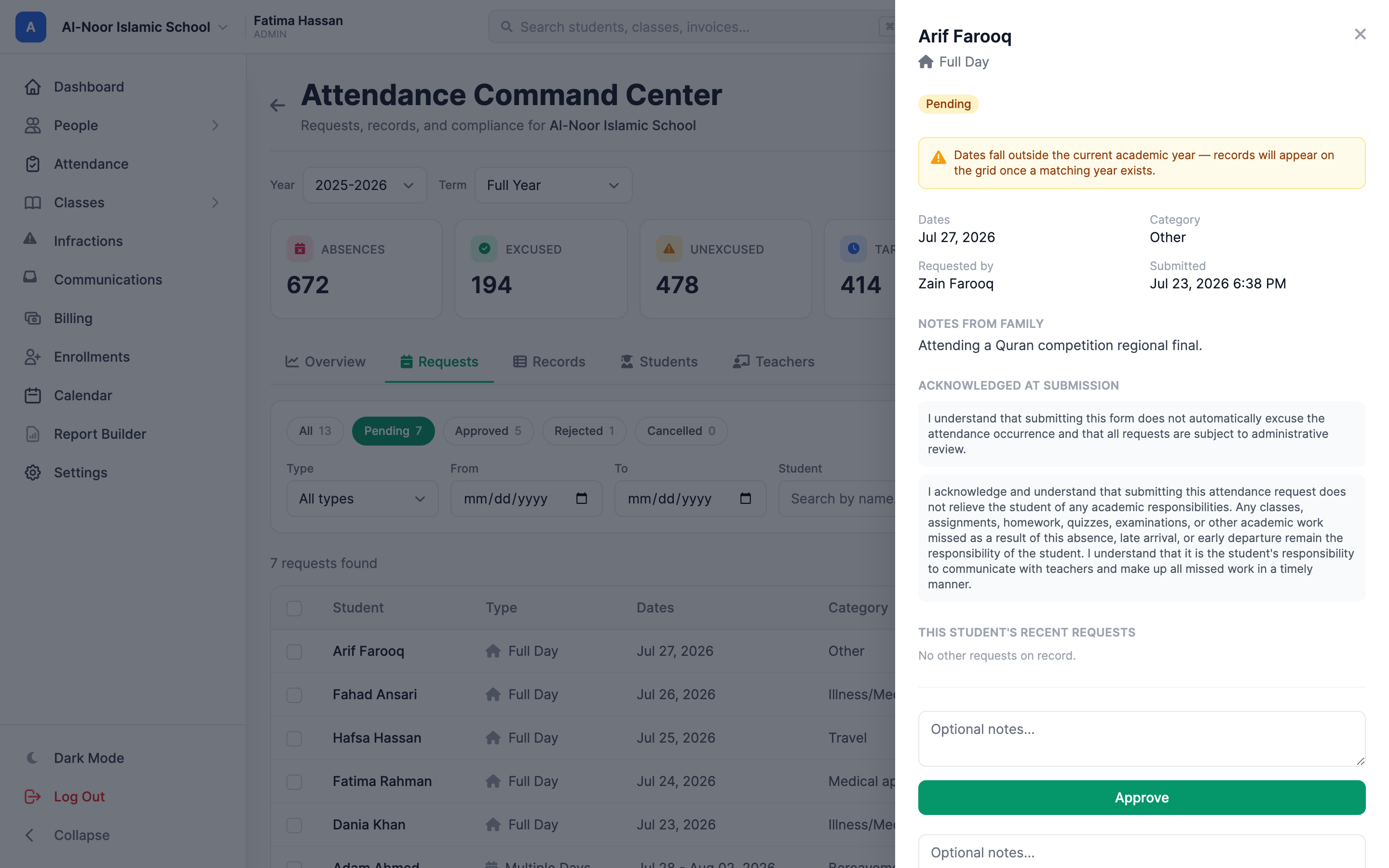
Task: Click the Infractions warning icon
Action: 30,239
